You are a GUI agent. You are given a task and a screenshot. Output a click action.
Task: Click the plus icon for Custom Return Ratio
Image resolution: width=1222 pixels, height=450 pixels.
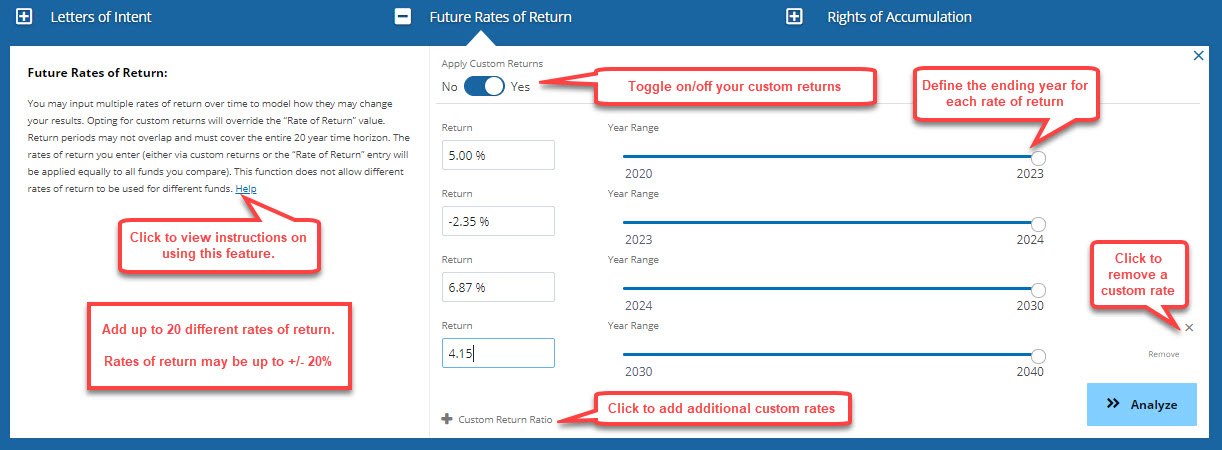coord(447,419)
